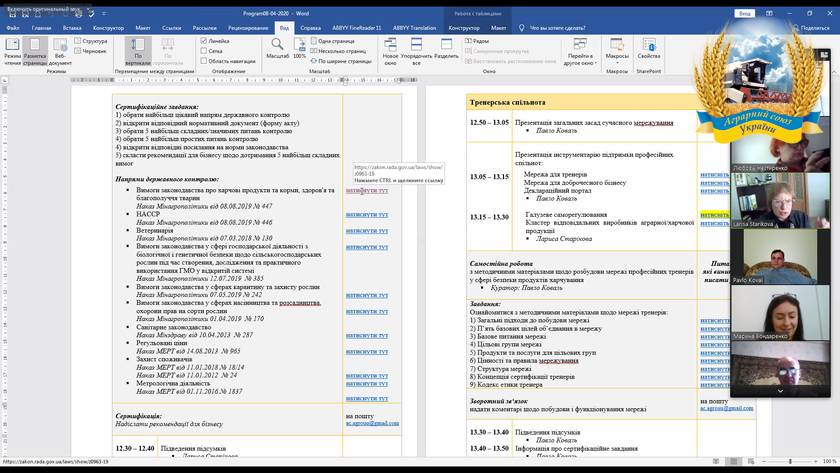Screen dimensions: 840x473
Task: Click status bar Print Layout icon
Action: pyautogui.click(x=733, y=461)
